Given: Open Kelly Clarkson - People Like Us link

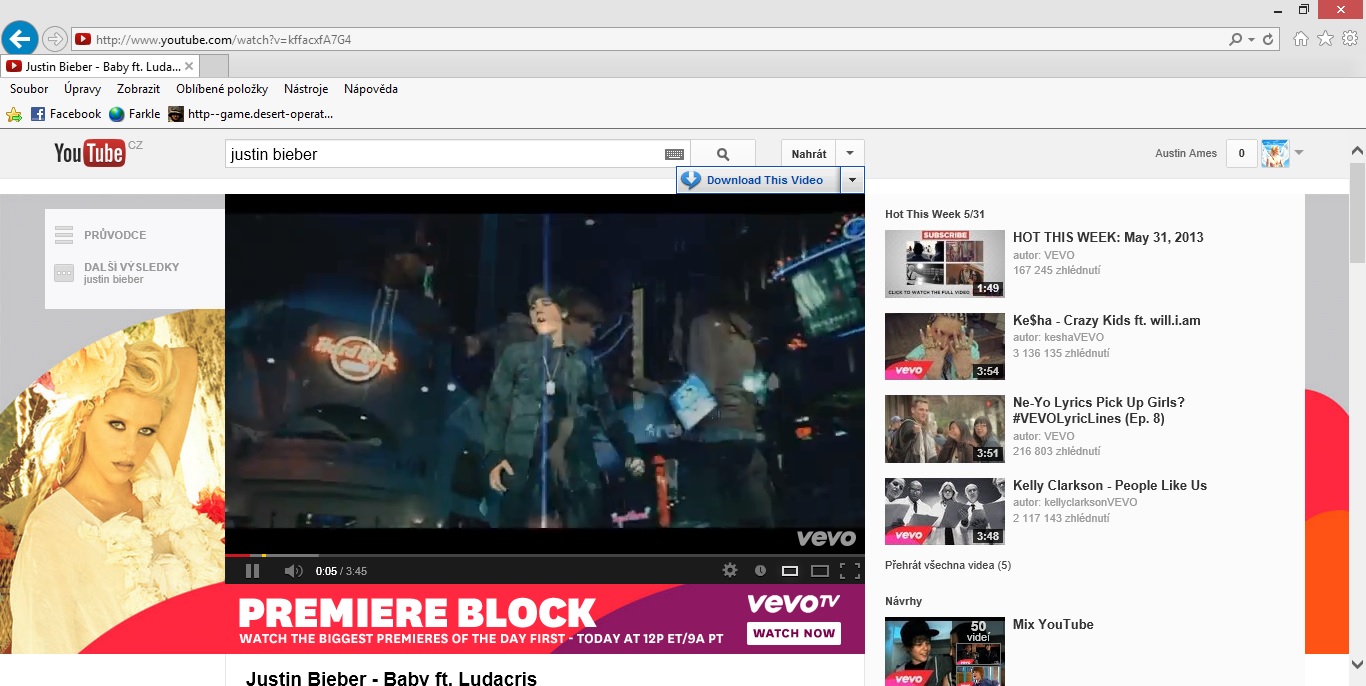Looking at the screenshot, I should coord(1110,485).
